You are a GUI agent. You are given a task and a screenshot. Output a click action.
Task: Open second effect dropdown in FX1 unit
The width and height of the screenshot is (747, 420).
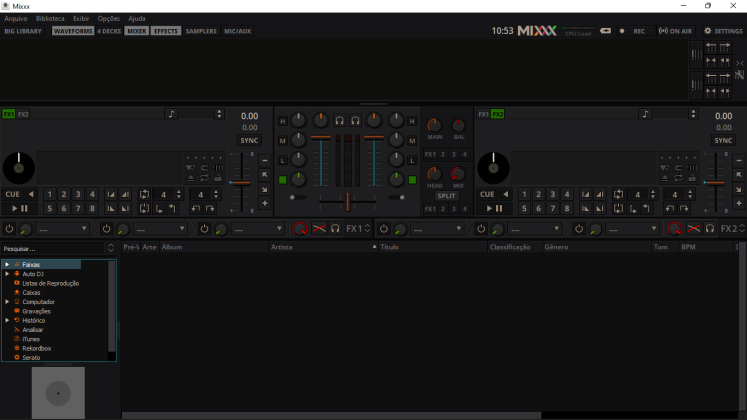click(x=160, y=229)
